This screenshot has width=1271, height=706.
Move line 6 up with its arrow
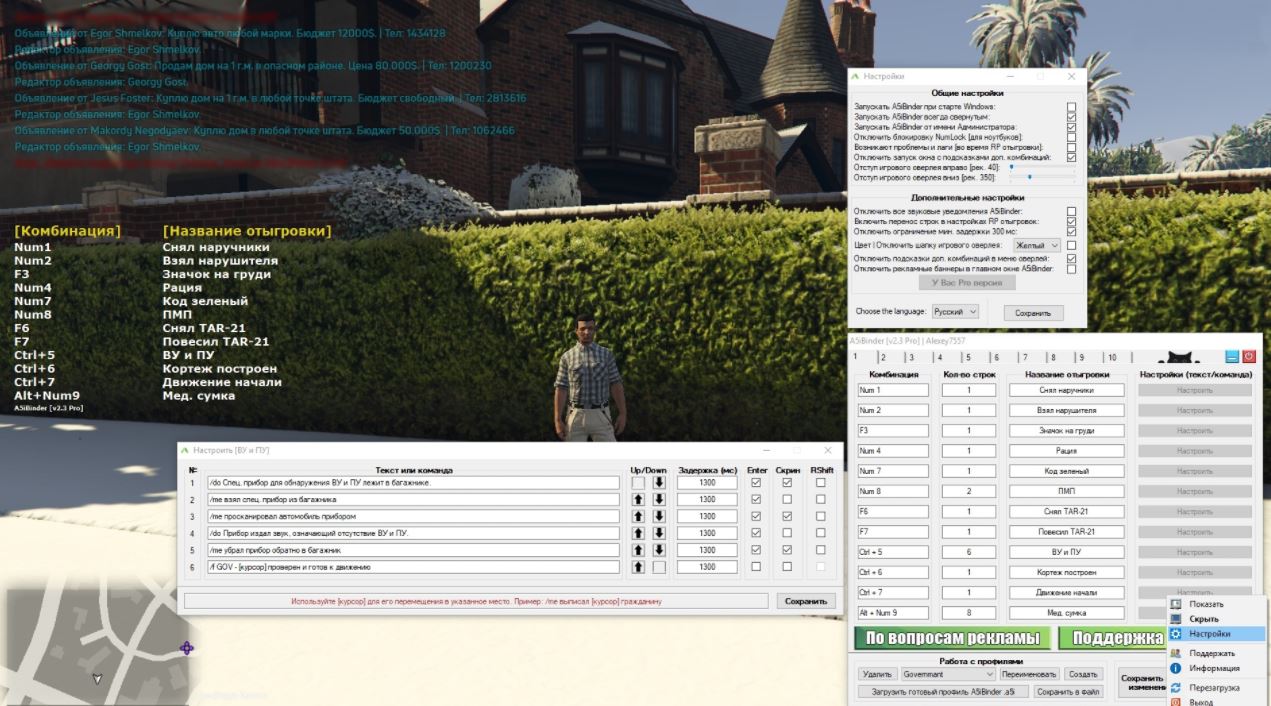point(638,567)
